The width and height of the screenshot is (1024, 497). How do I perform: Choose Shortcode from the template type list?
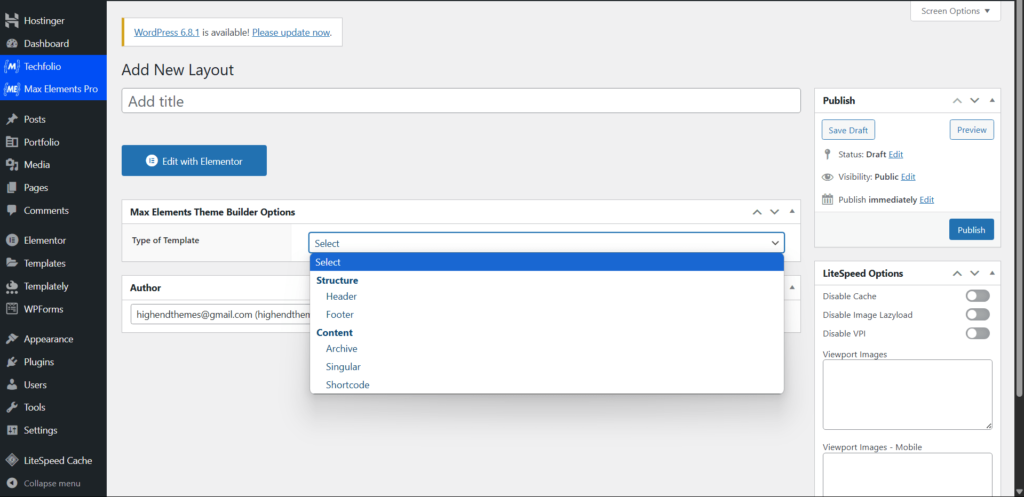coord(547,385)
